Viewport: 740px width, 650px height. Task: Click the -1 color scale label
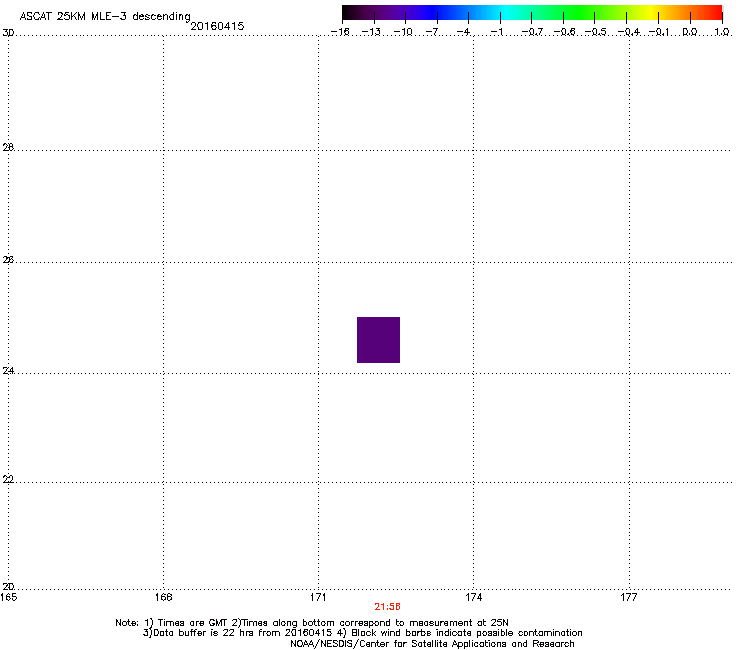tap(496, 32)
